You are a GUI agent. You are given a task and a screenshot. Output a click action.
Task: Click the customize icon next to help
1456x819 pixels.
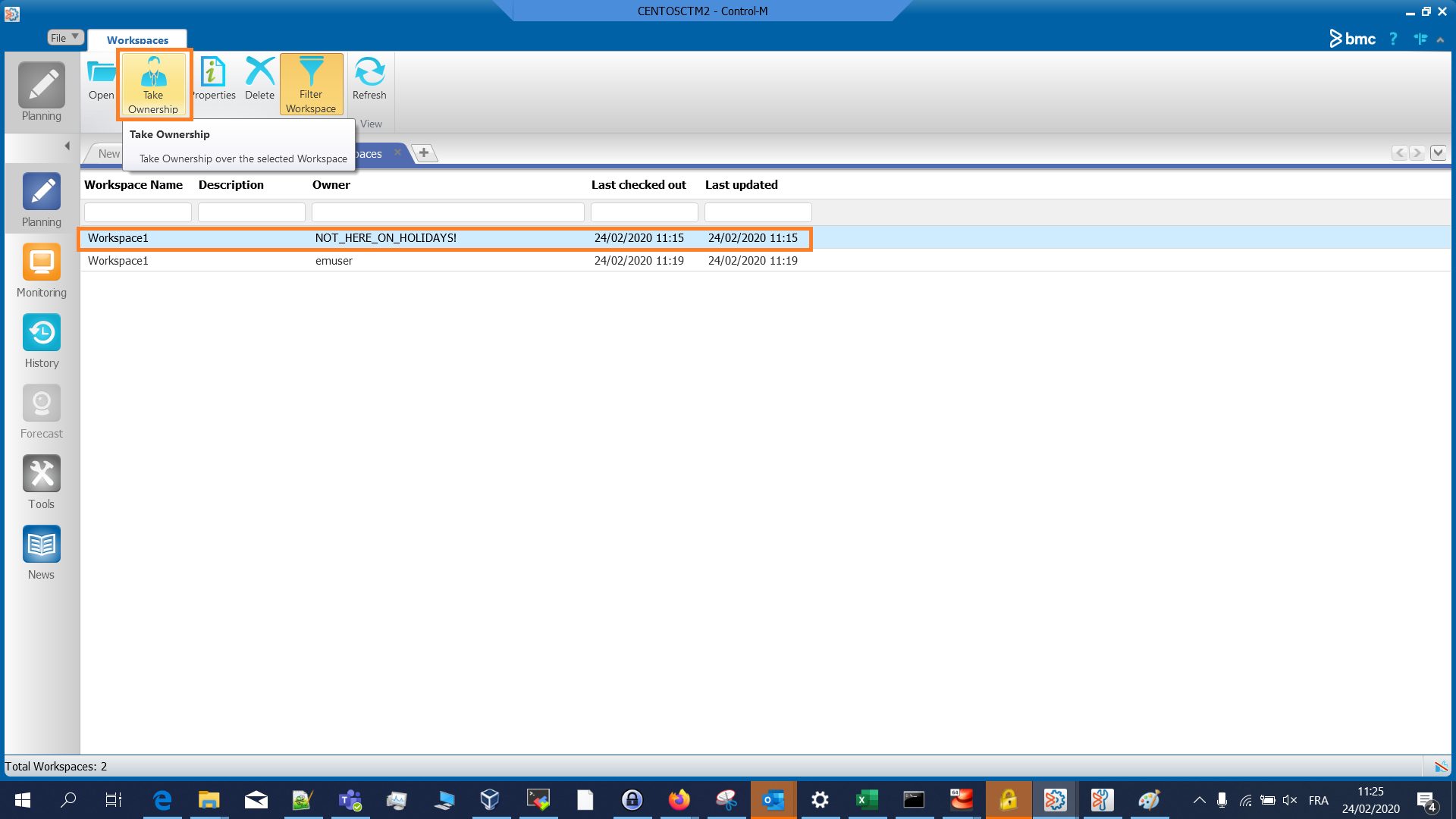pos(1420,39)
